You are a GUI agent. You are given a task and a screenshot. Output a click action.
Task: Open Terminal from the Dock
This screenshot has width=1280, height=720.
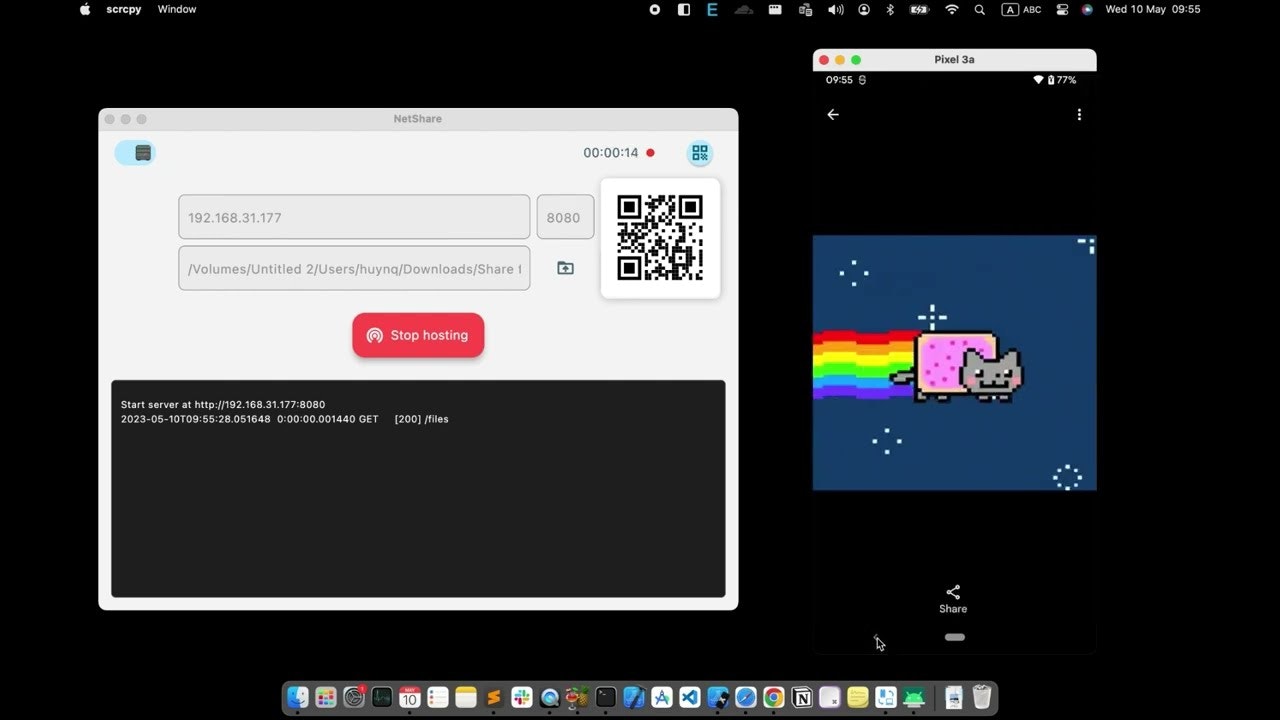coord(606,698)
